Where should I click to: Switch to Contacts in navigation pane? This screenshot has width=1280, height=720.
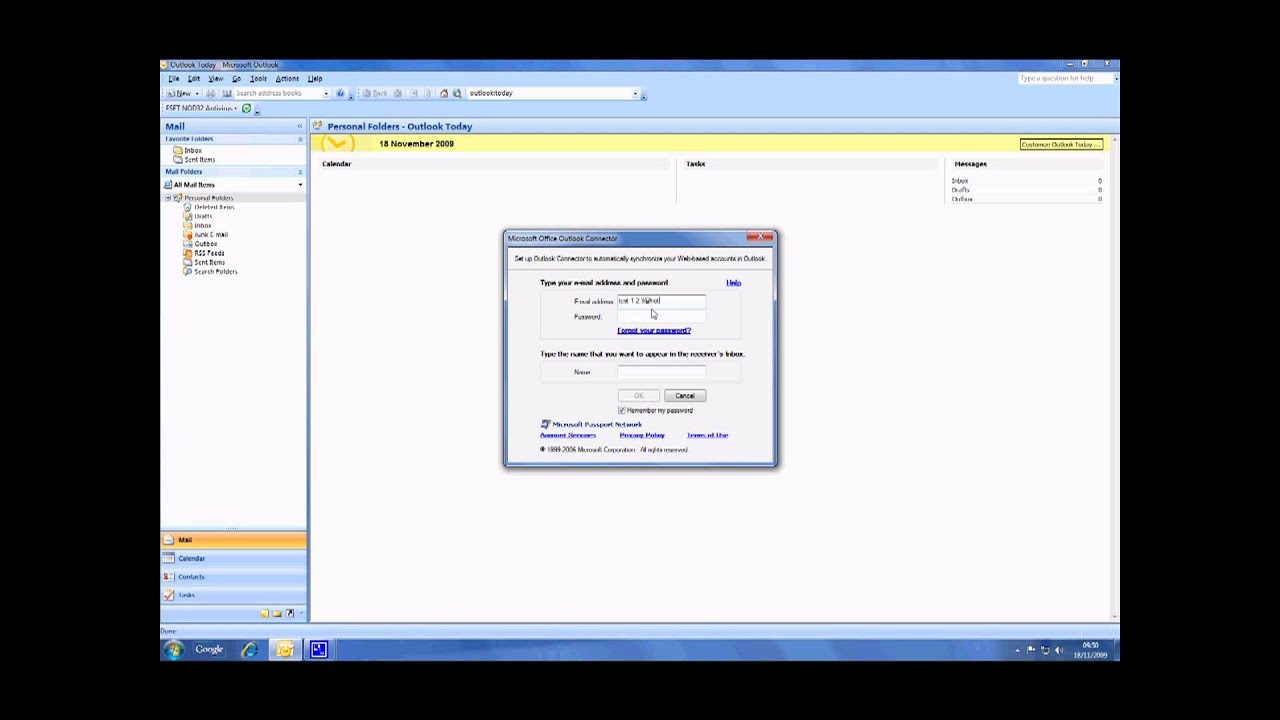(233, 577)
